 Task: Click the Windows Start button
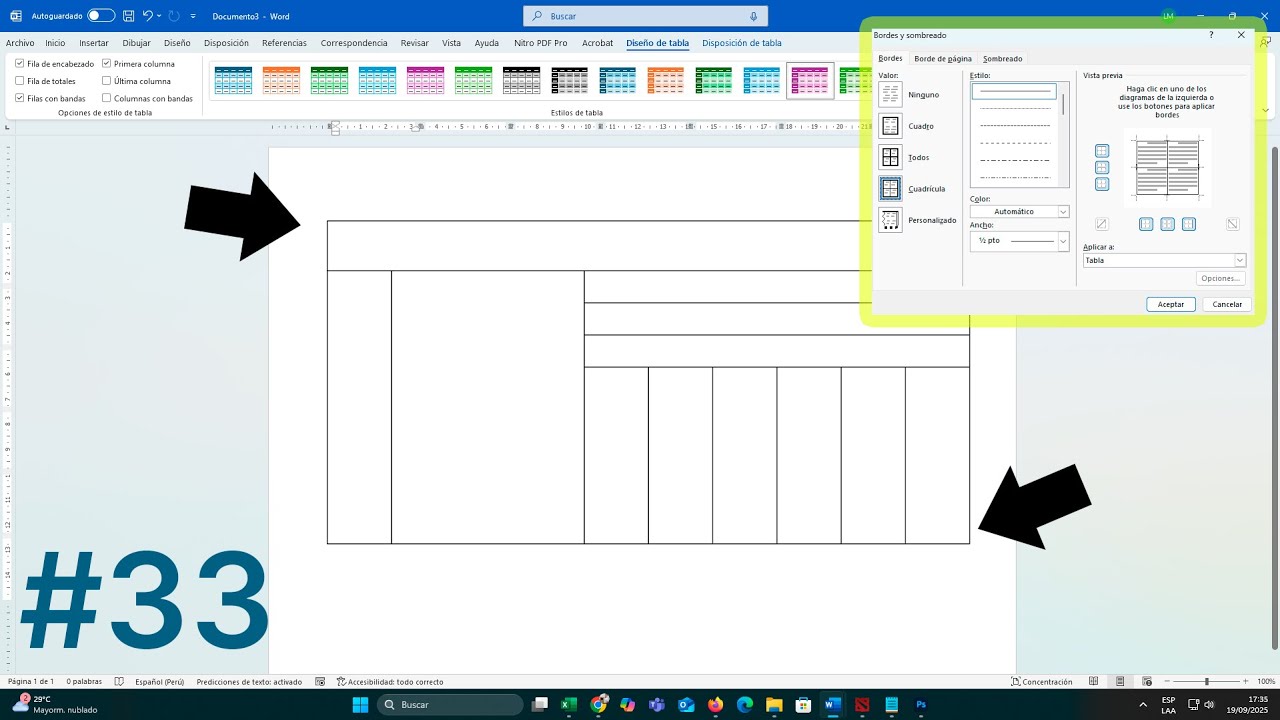click(x=360, y=705)
